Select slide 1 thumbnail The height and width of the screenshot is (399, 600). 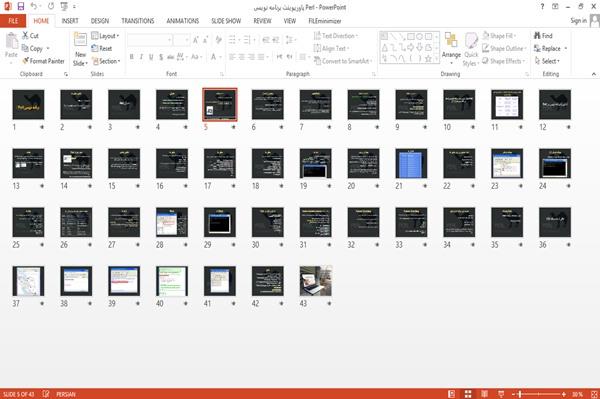coord(28,104)
